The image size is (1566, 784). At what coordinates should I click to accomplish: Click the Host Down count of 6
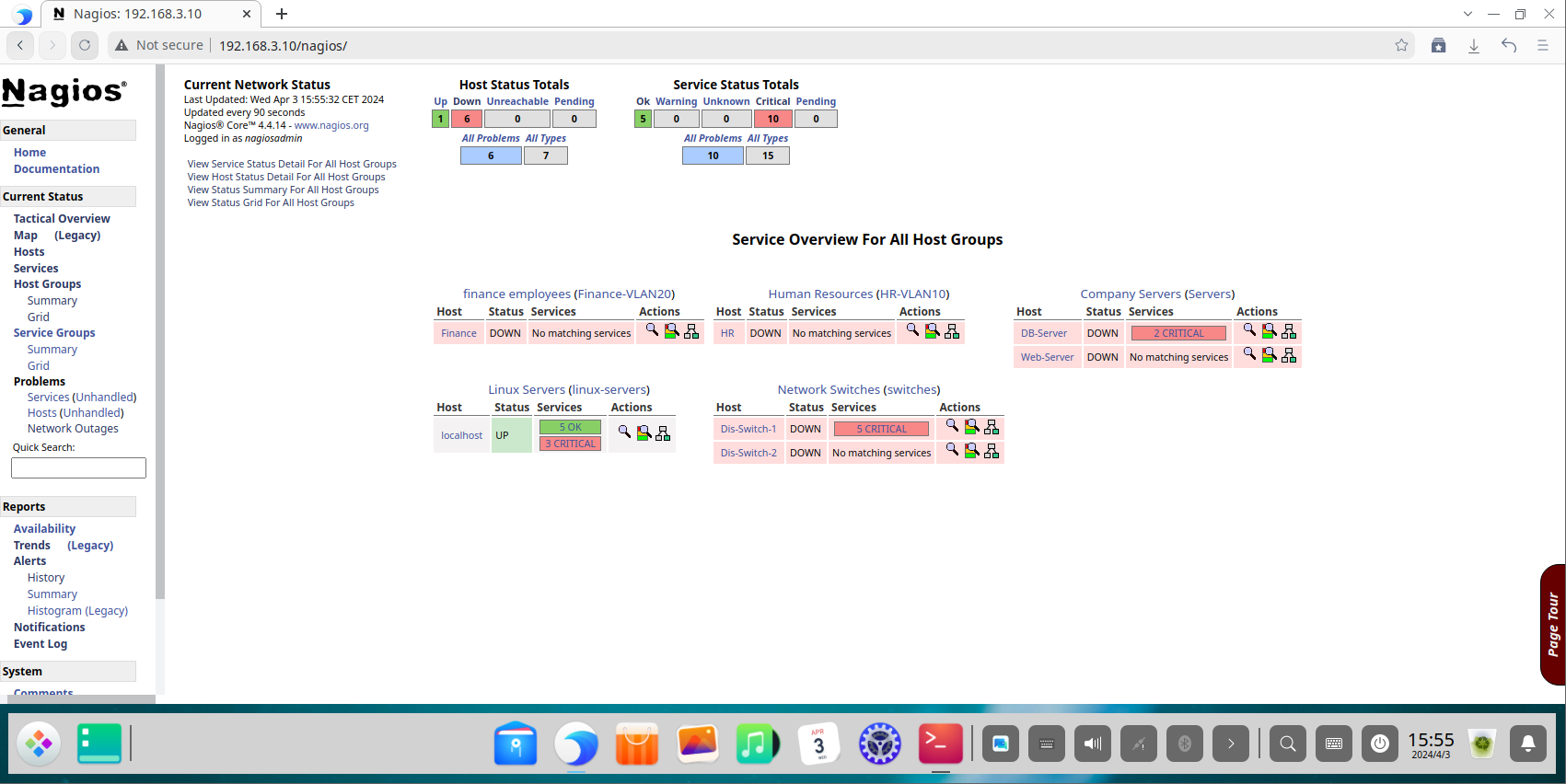[x=467, y=119]
